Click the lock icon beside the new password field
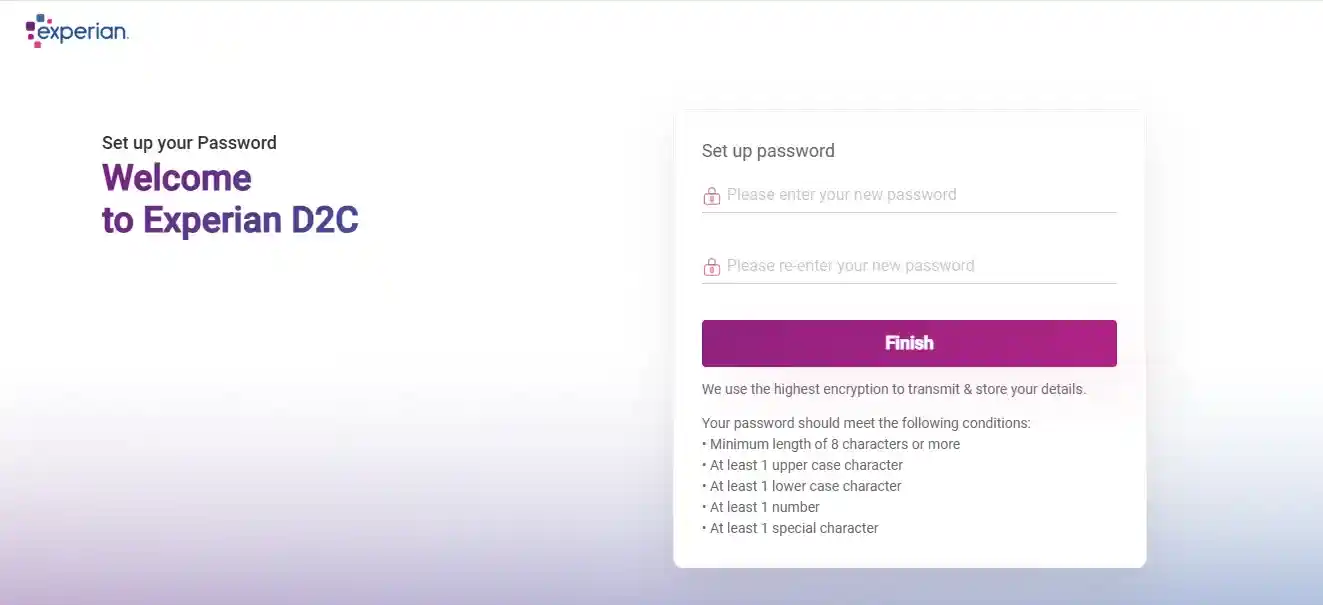The height and width of the screenshot is (605, 1323). pos(711,195)
